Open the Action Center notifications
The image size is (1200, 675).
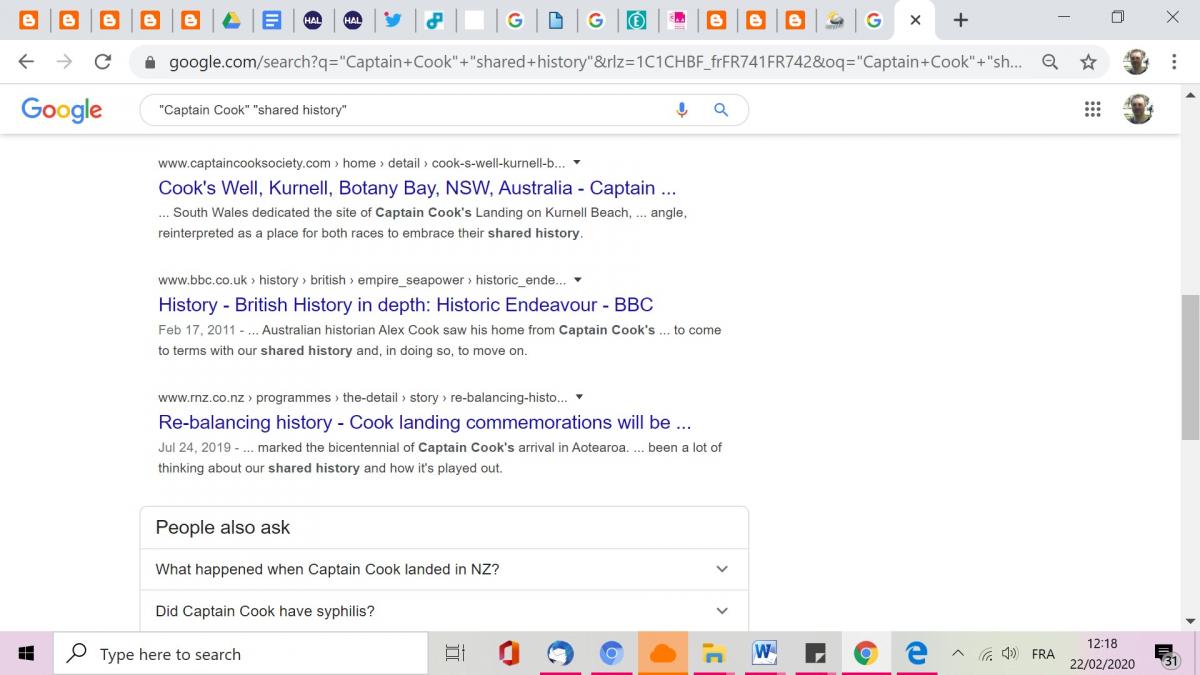click(1166, 655)
